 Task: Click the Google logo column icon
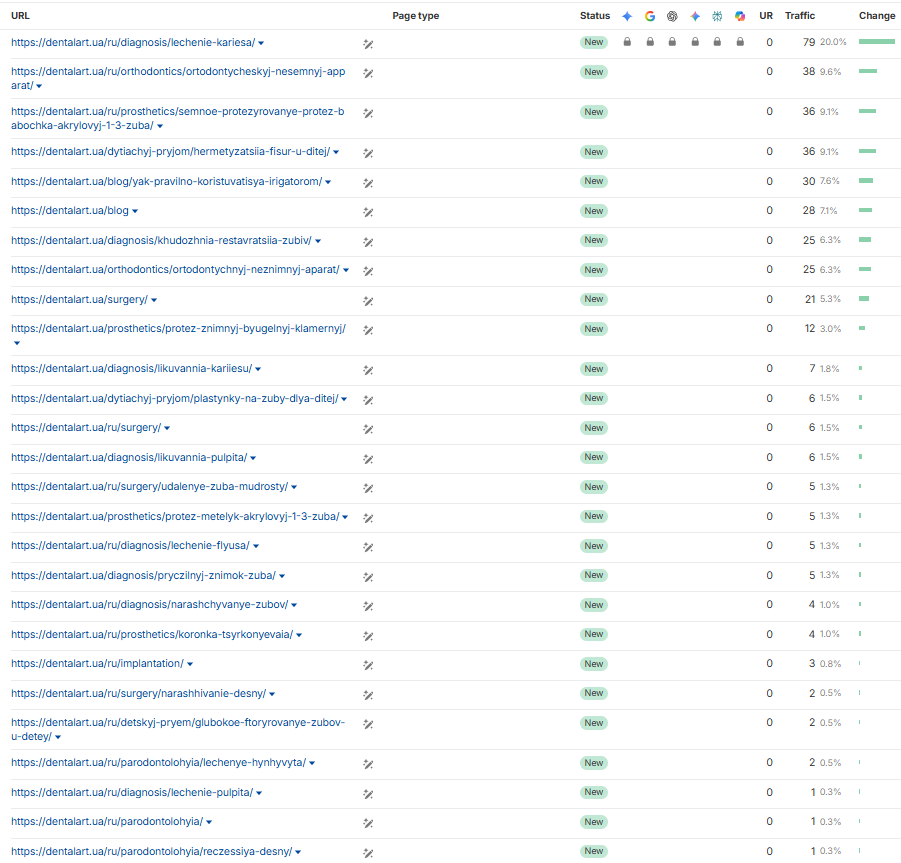point(650,16)
